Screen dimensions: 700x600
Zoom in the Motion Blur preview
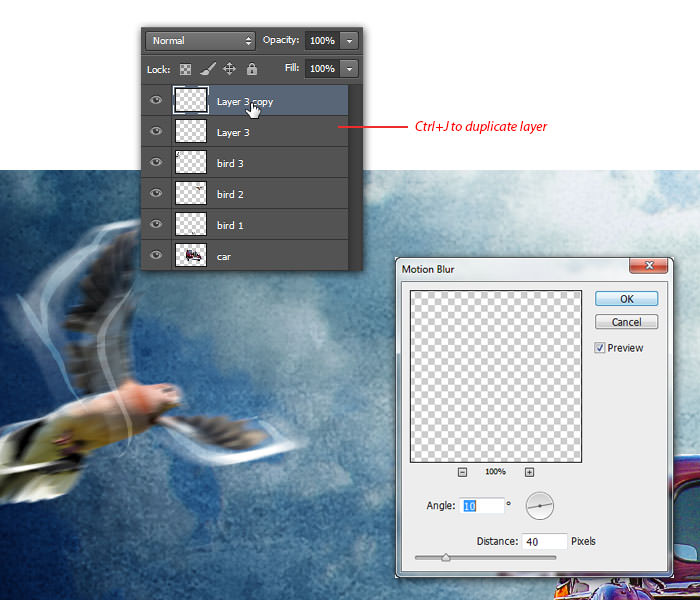pos(529,472)
